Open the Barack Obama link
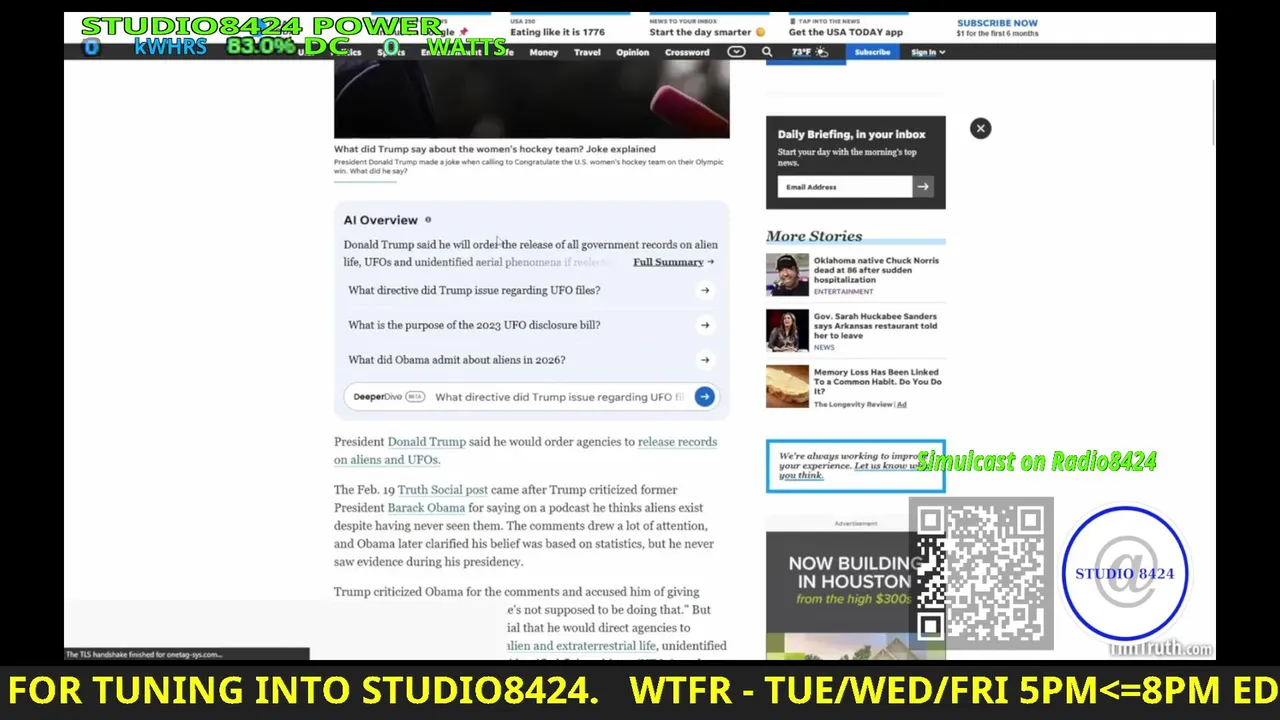The width and height of the screenshot is (1280, 720). click(x=426, y=508)
